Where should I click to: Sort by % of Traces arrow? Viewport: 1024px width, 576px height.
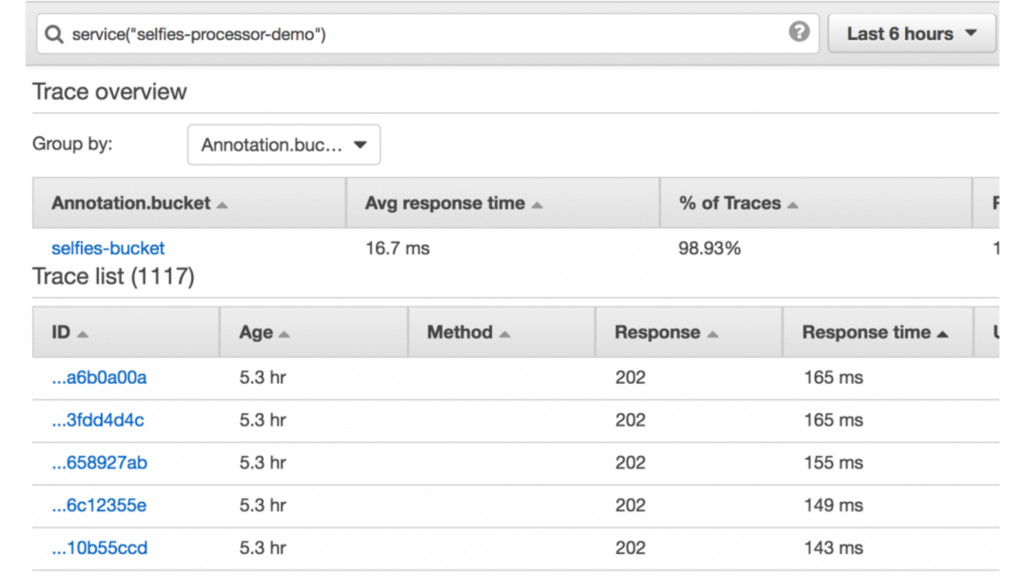coord(793,204)
